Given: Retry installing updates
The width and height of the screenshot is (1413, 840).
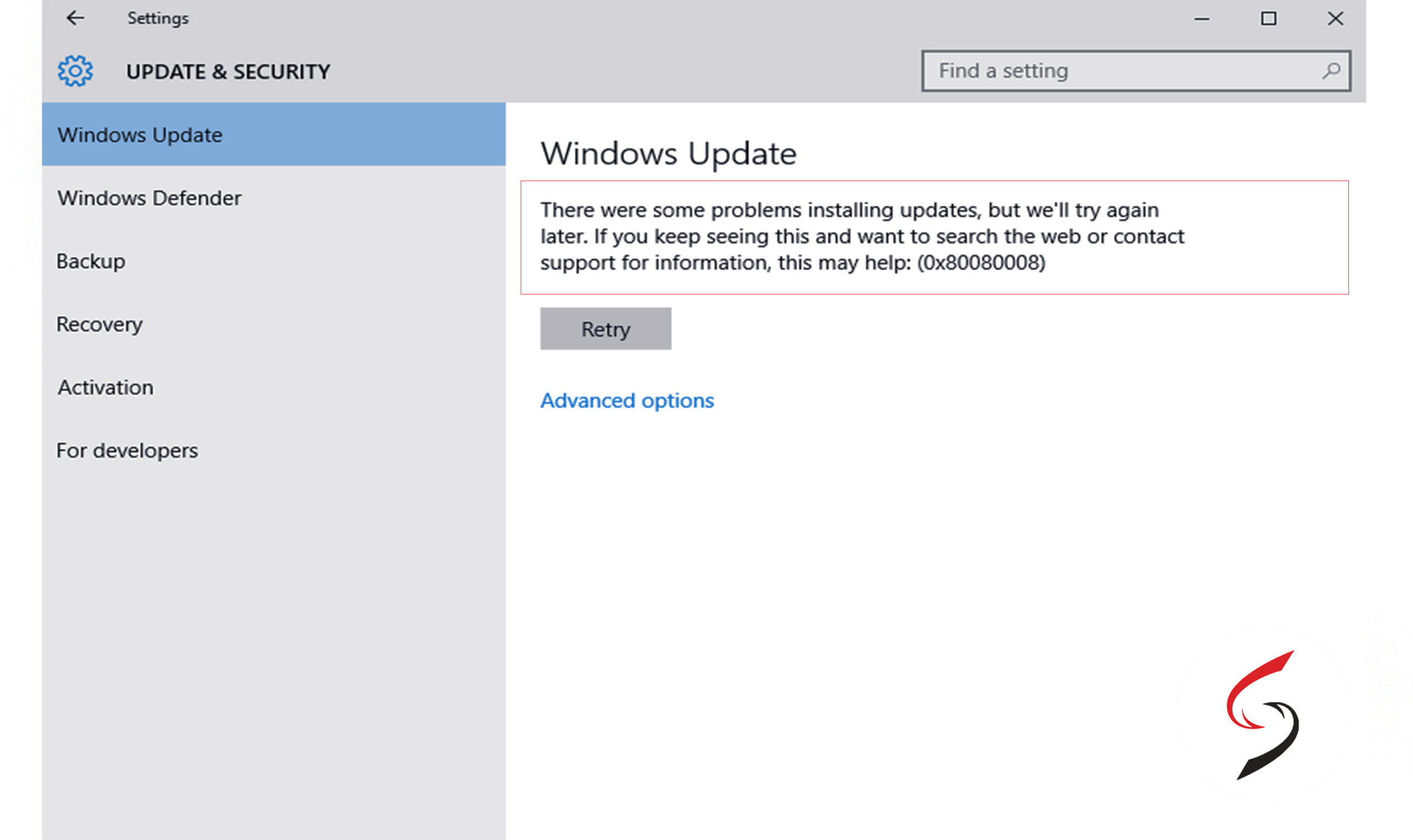Looking at the screenshot, I should click(x=605, y=329).
